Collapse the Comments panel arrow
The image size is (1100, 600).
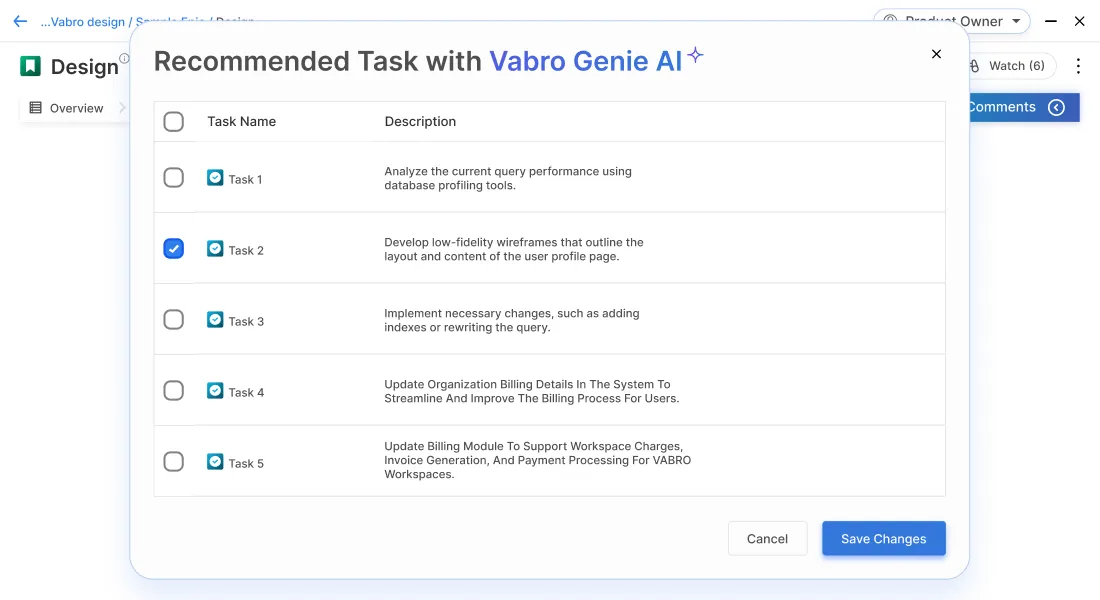[x=1056, y=107]
